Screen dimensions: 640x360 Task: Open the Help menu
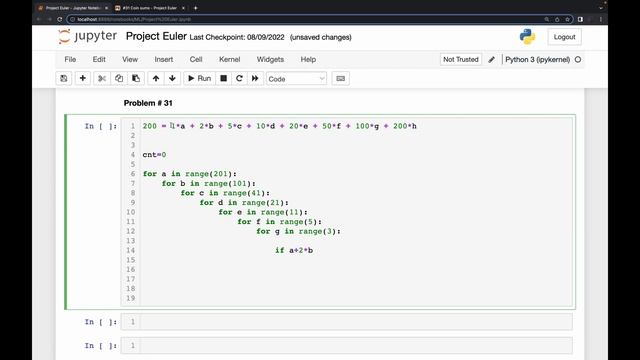tap(308, 59)
